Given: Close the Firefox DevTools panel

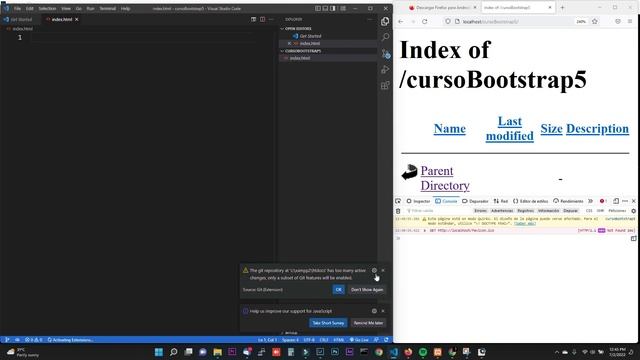Looking at the screenshot, I should point(633,201).
